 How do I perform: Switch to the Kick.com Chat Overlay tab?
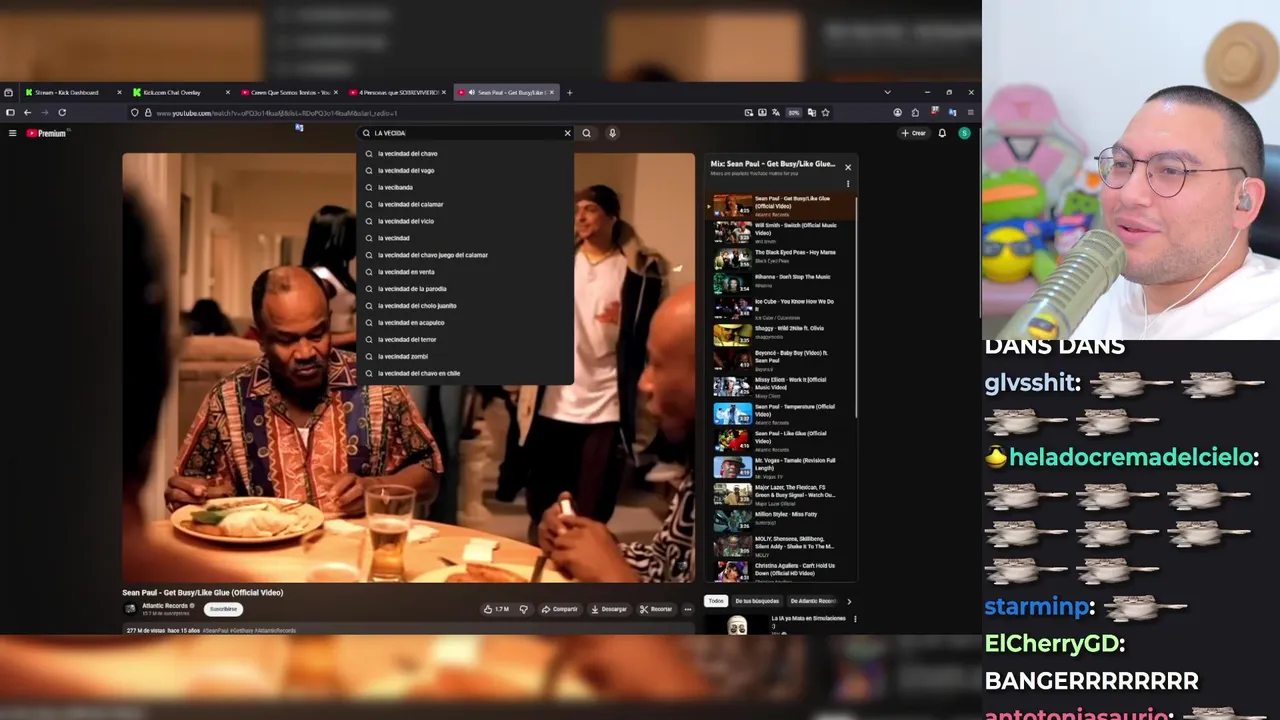[x=181, y=92]
